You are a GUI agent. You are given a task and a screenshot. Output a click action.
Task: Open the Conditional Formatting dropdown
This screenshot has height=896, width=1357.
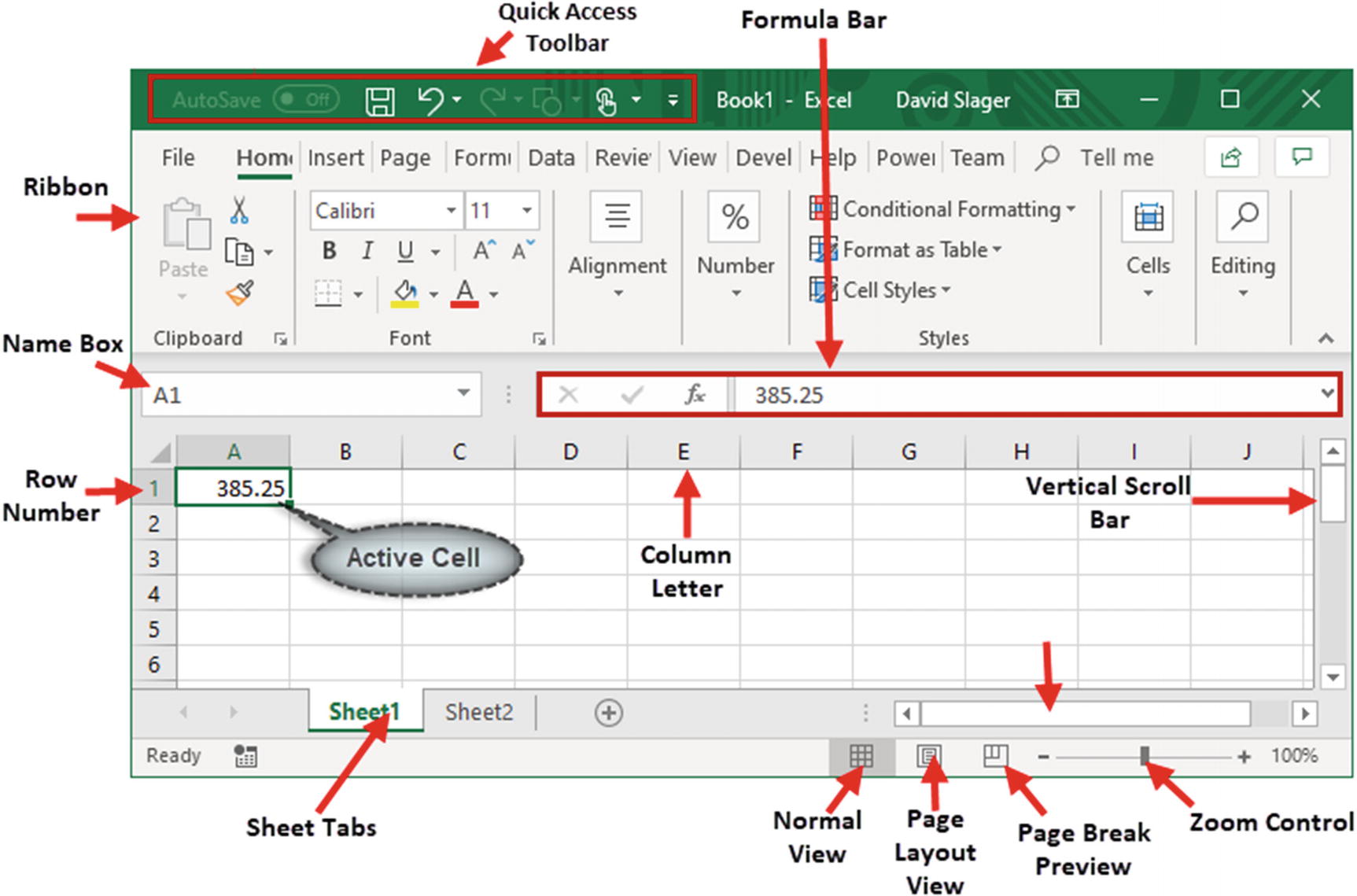942,209
